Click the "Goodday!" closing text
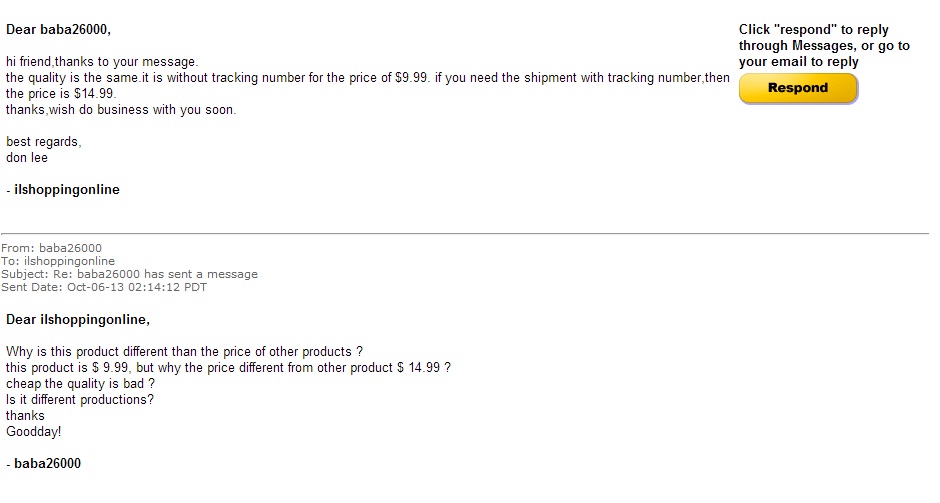Viewport: 940px width, 503px height. point(34,432)
